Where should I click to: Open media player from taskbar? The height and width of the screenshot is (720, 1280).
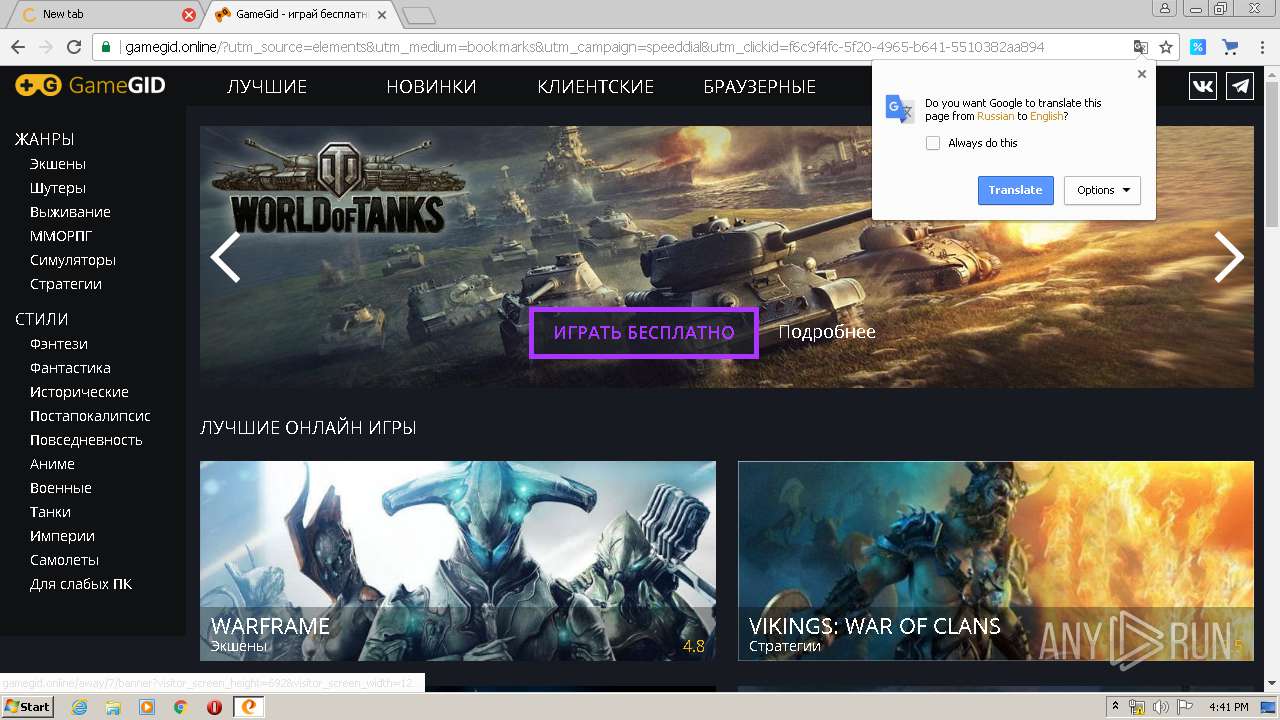click(147, 707)
